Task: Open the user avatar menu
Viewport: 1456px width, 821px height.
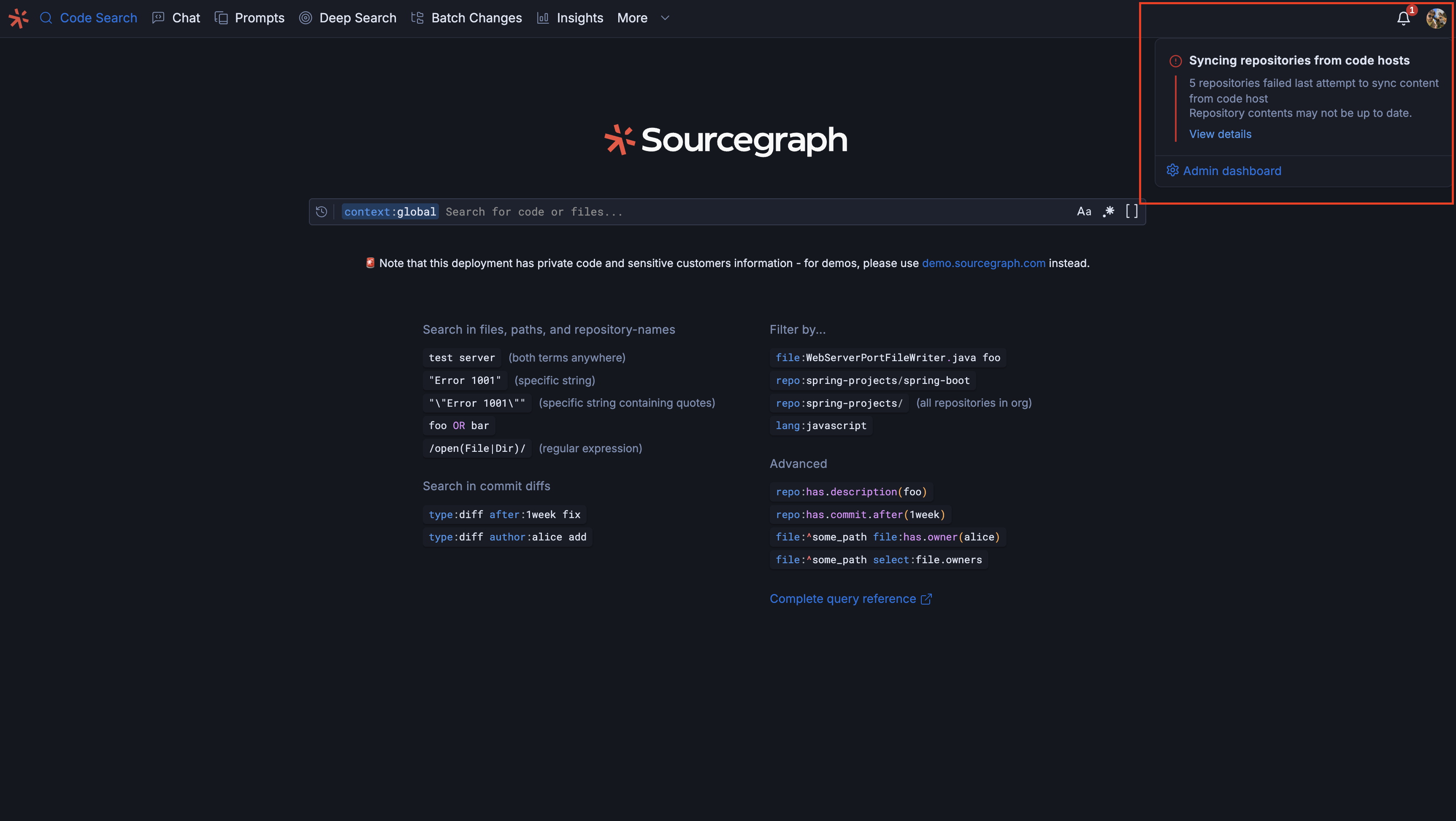Action: 1436,19
